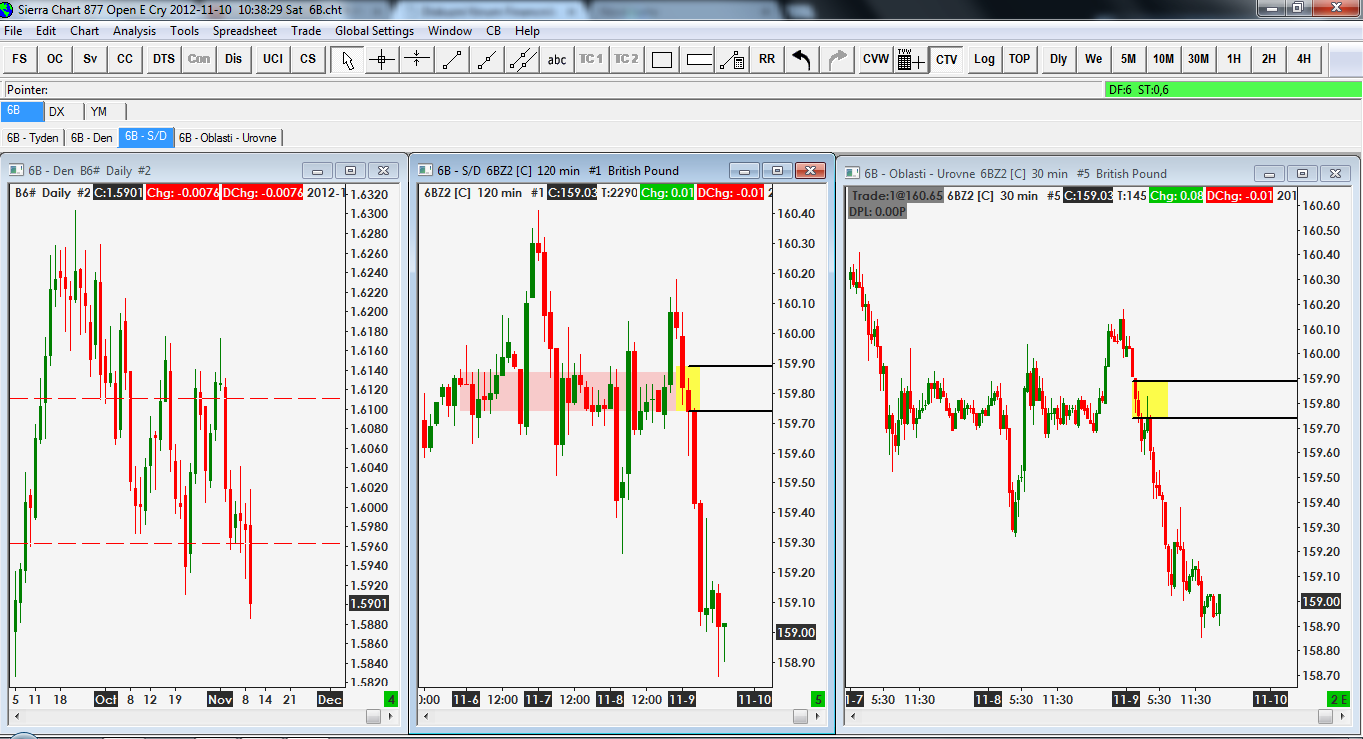The image size is (1363, 739).
Task: Open the Tools menu
Action: 184,31
